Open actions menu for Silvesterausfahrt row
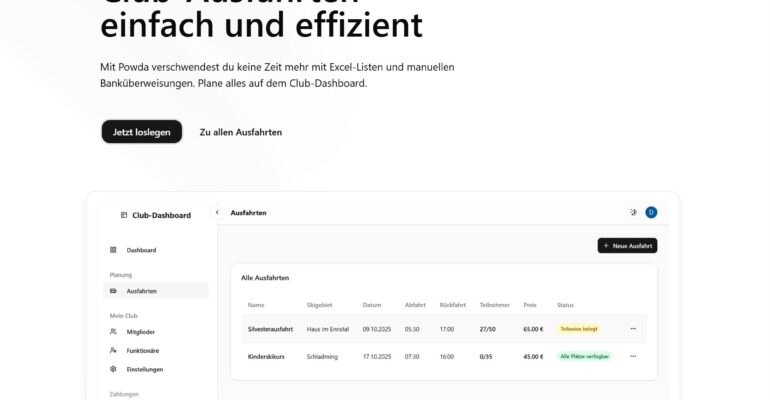 click(633, 329)
